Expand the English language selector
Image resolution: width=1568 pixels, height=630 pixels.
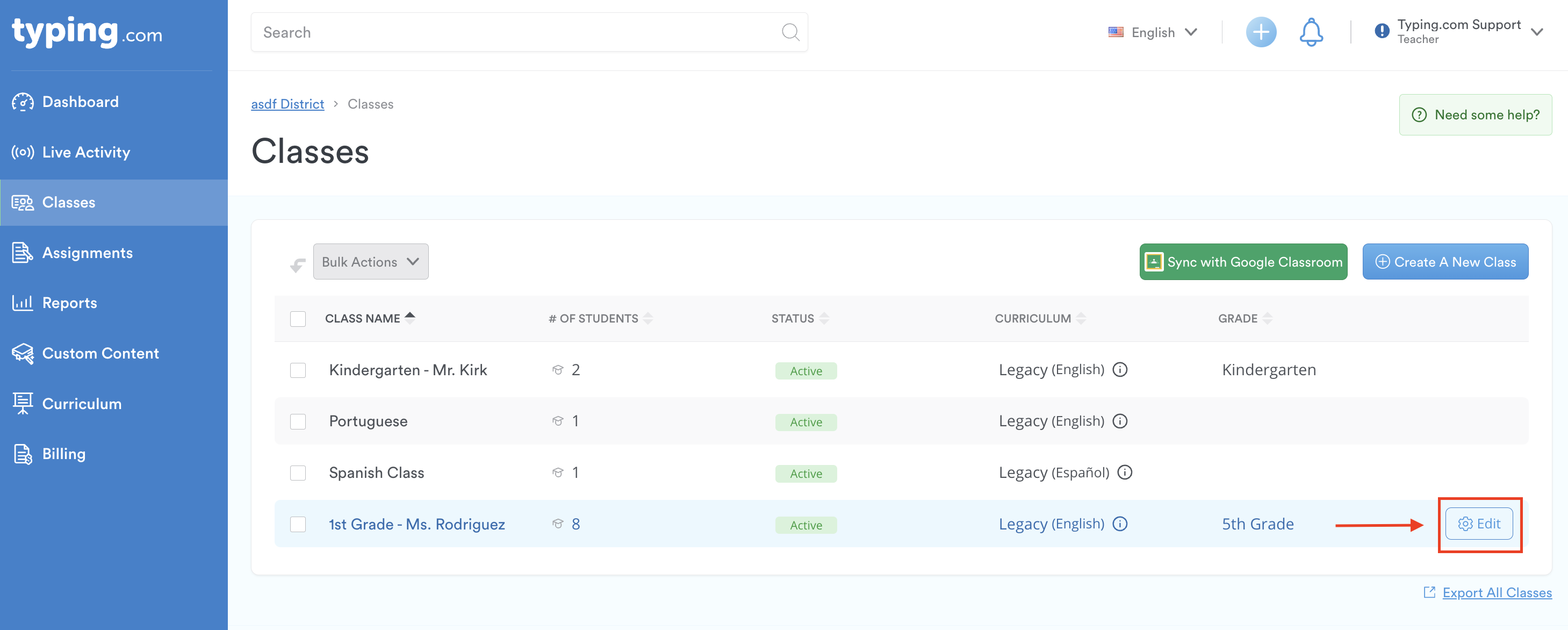(1152, 32)
